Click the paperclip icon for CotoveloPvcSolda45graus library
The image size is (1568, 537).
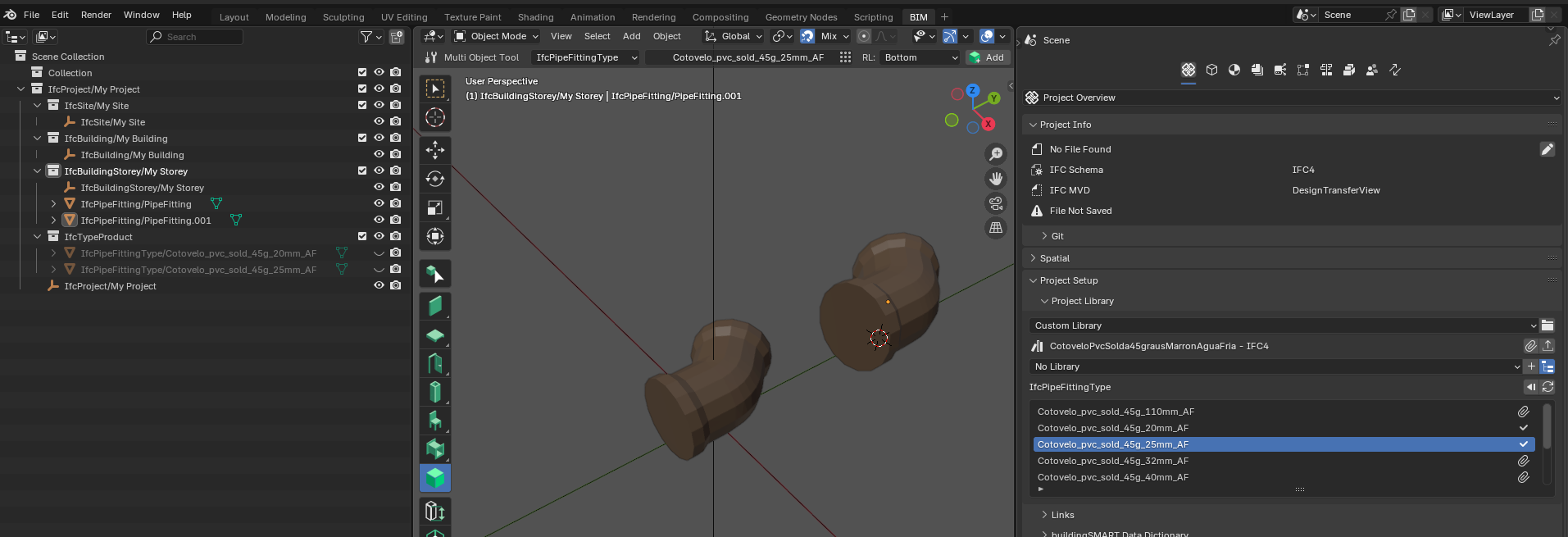click(x=1530, y=346)
